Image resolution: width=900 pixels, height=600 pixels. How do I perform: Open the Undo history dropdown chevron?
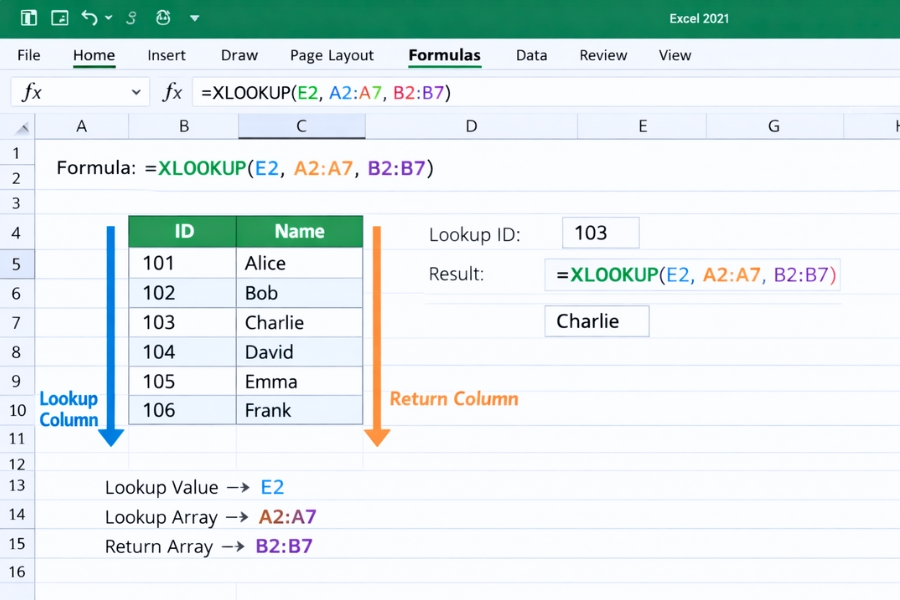tap(108, 17)
